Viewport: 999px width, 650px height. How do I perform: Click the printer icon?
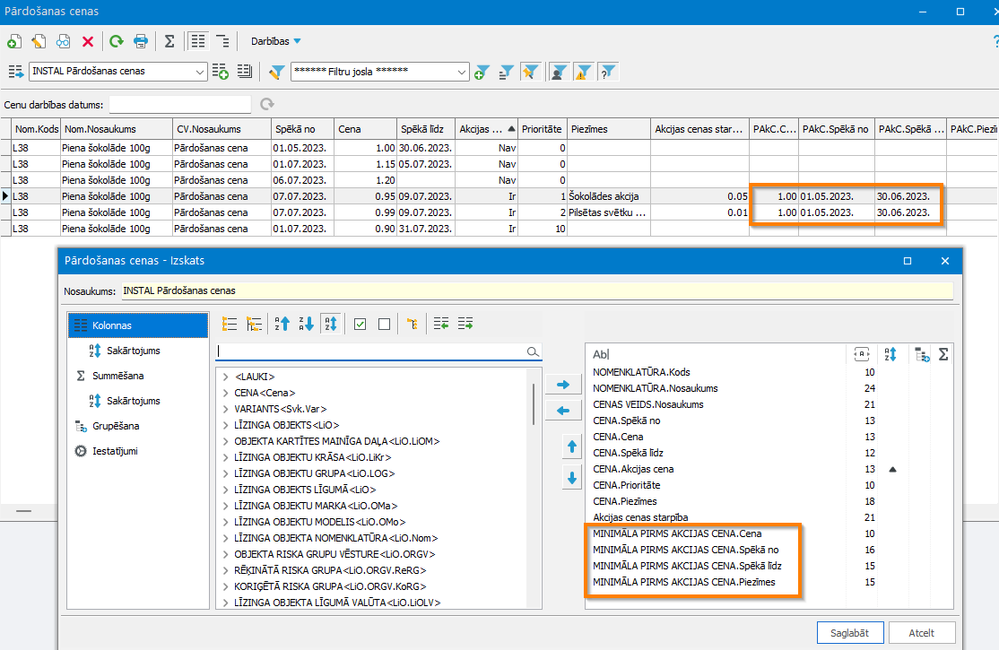140,41
